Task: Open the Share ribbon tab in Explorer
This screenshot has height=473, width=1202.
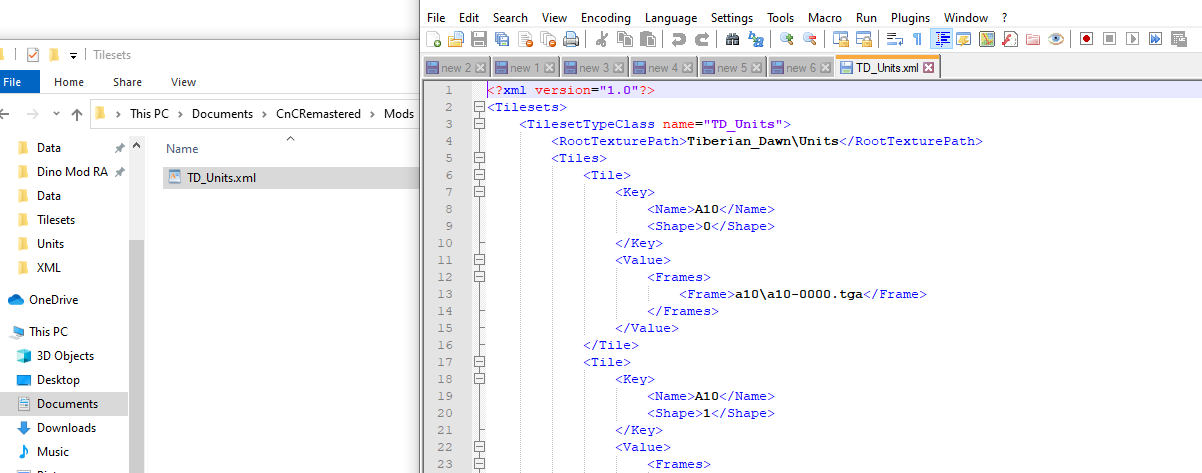Action: 127,82
